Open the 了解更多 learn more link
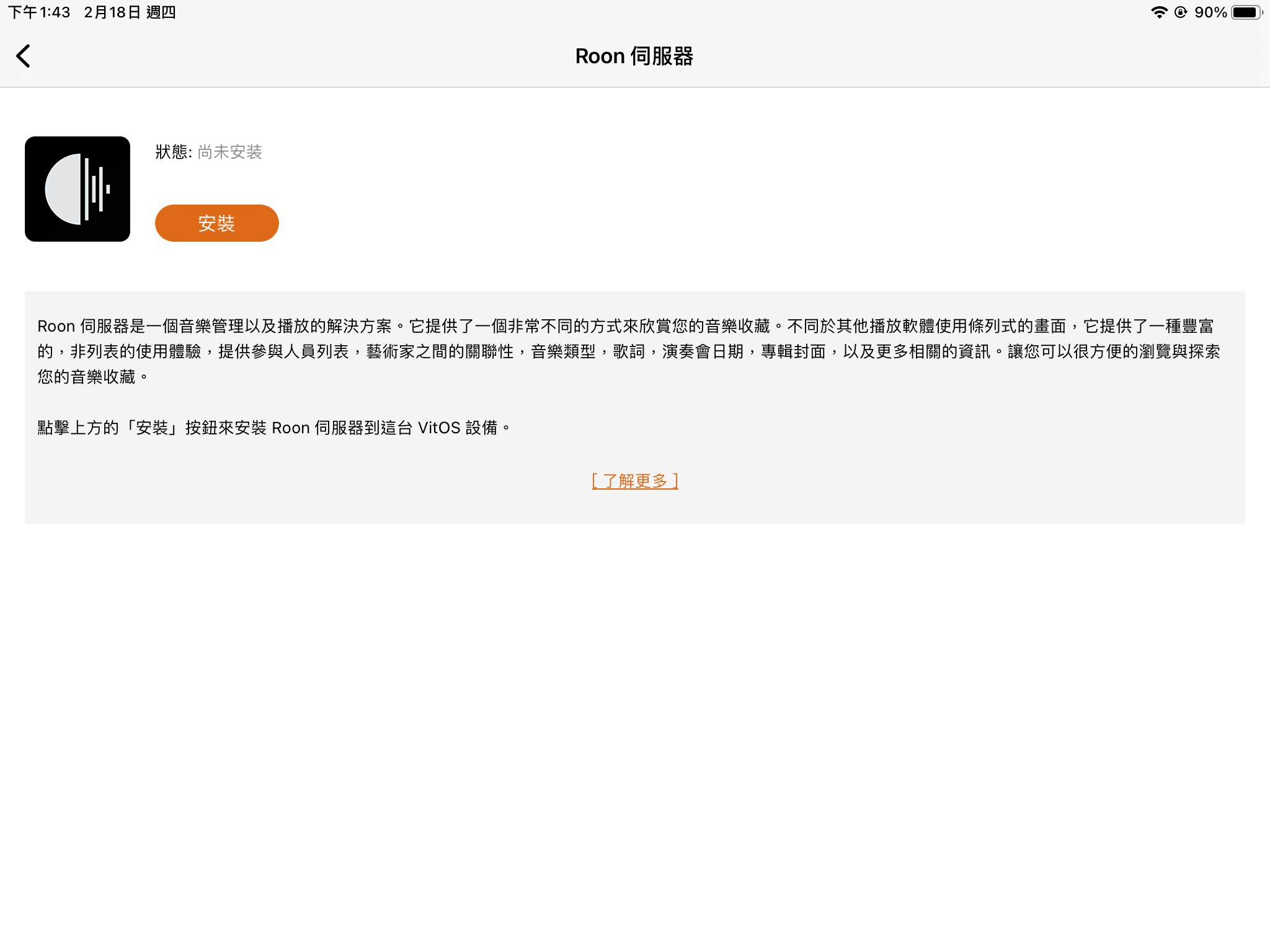The image size is (1270, 952). 635,481
